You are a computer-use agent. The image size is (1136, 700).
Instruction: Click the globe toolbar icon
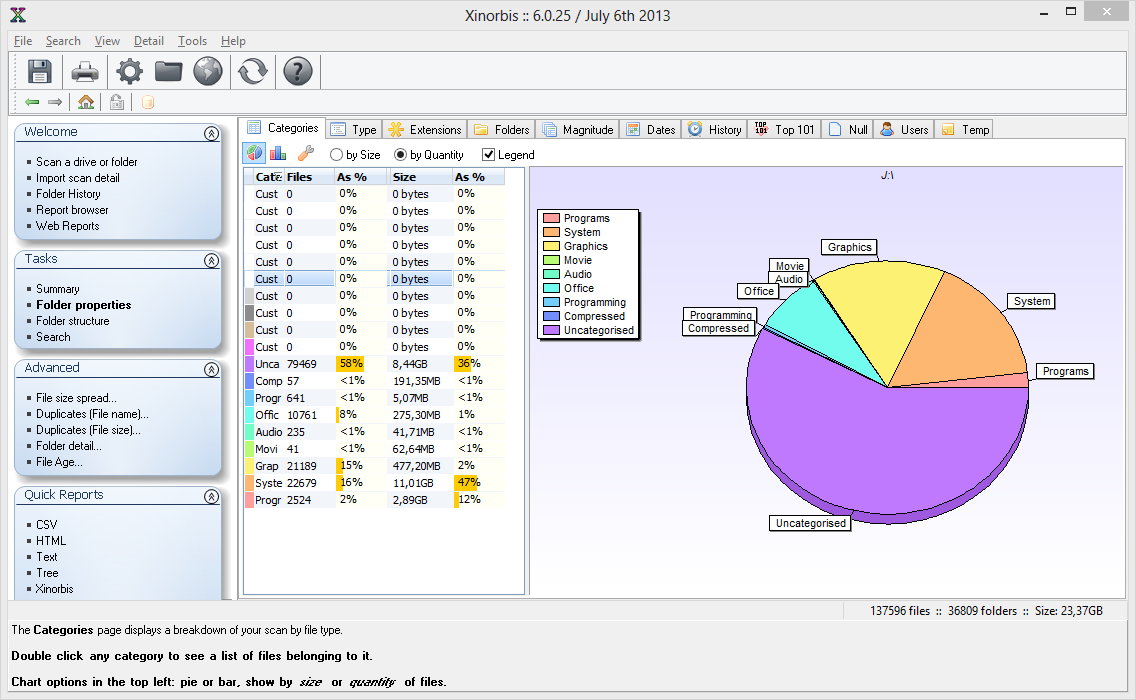(208, 71)
